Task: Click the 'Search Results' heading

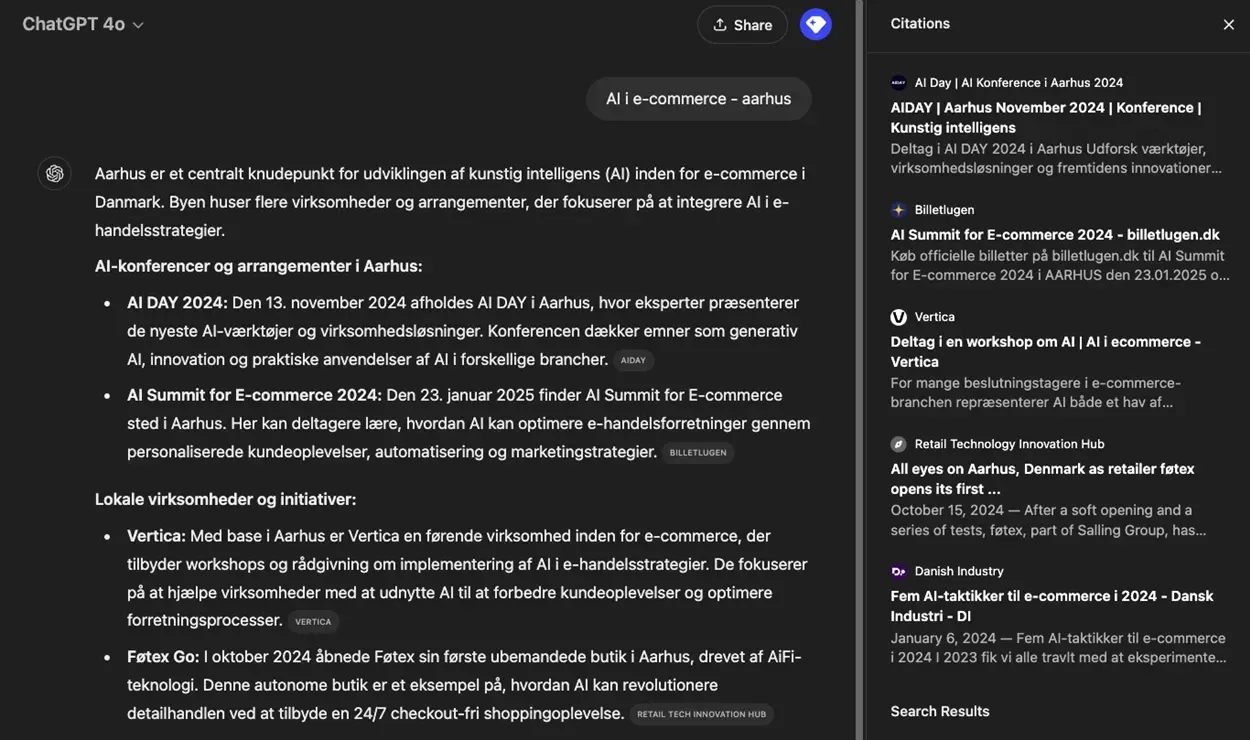Action: coord(940,711)
